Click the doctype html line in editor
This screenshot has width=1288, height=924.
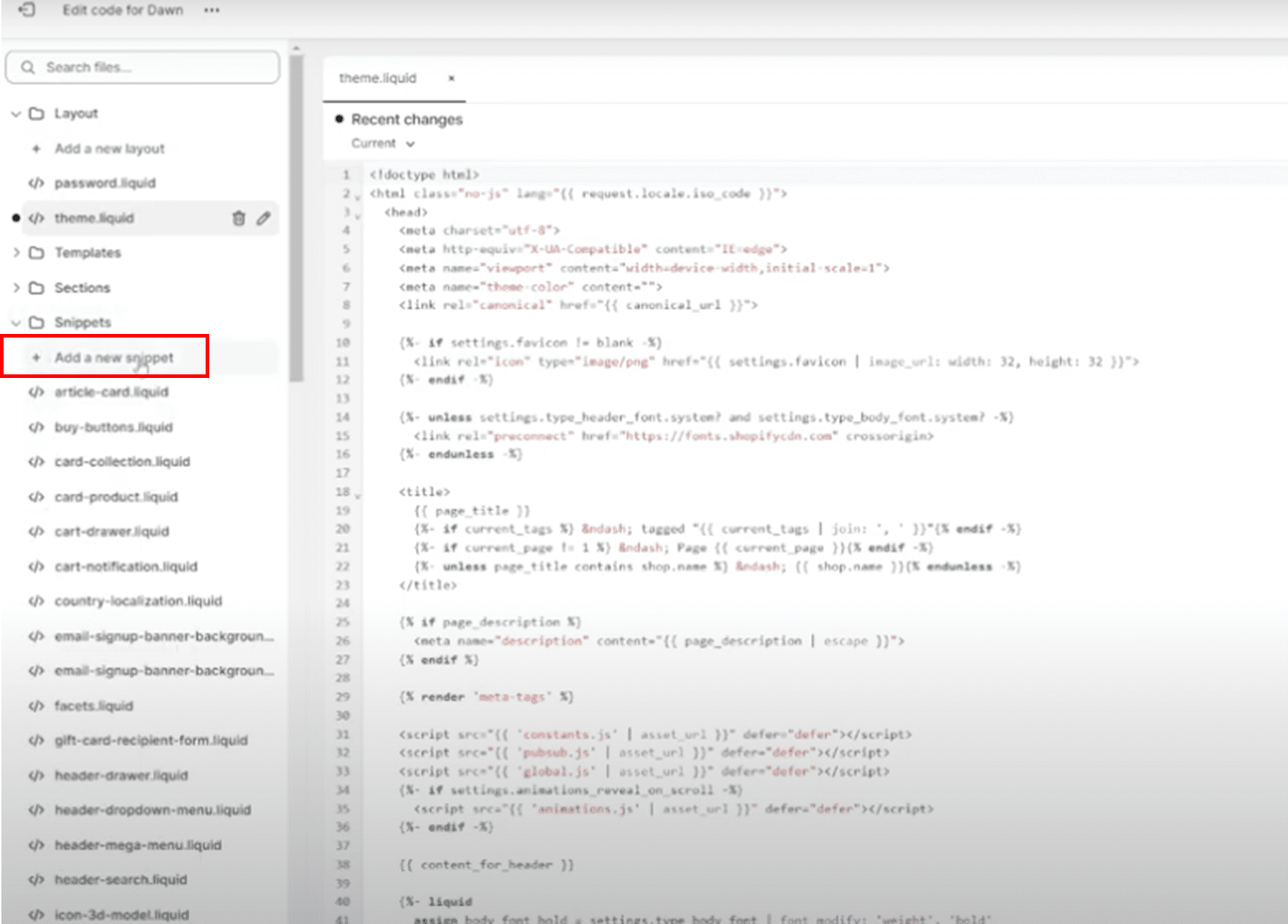click(x=424, y=175)
